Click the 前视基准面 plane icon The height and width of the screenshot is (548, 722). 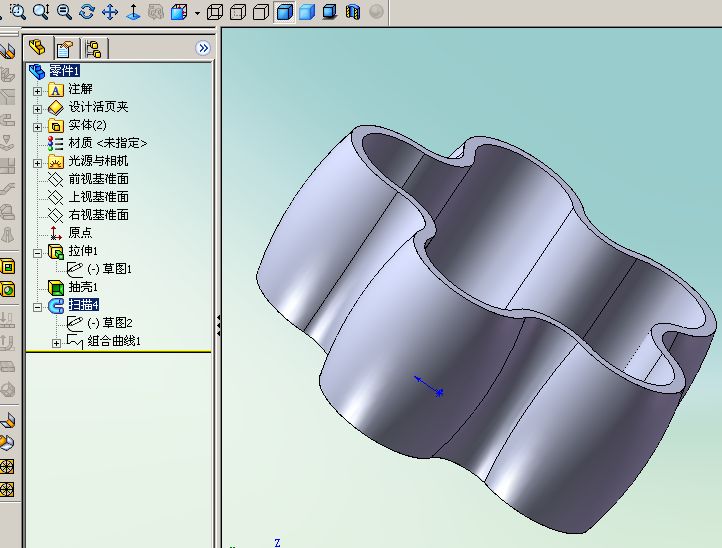tap(56, 179)
